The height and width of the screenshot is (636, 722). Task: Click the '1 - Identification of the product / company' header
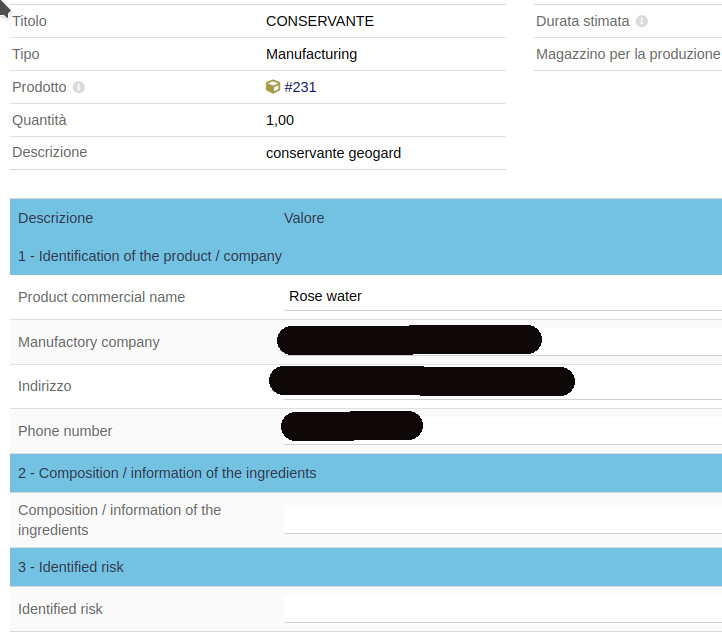150,256
